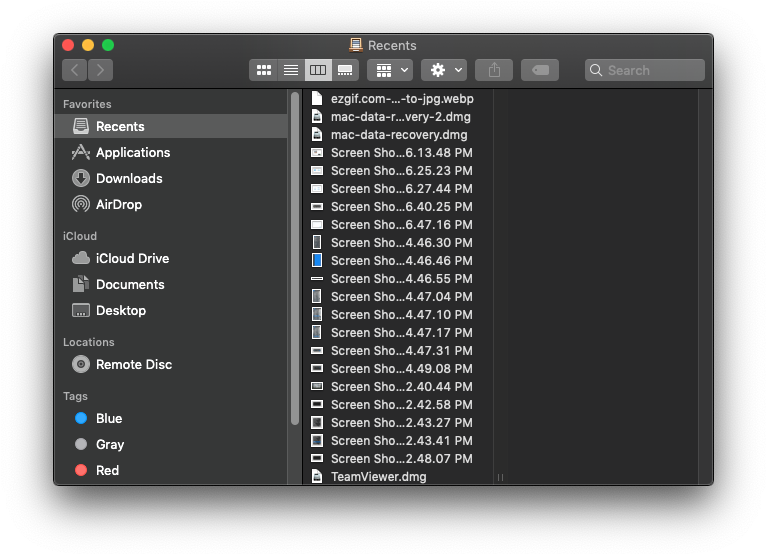Select Screen Sho...2.48.07 PM file
This screenshot has width=766, height=554.
pyautogui.click(x=398, y=459)
